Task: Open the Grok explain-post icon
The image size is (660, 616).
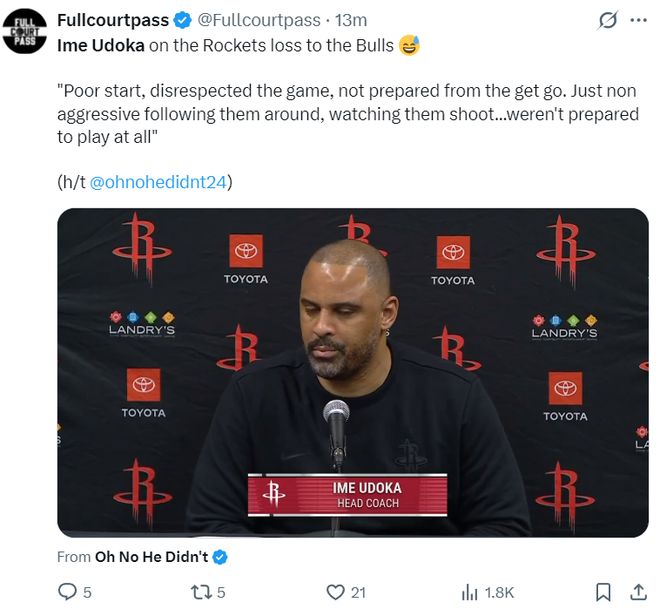Action: pyautogui.click(x=608, y=20)
